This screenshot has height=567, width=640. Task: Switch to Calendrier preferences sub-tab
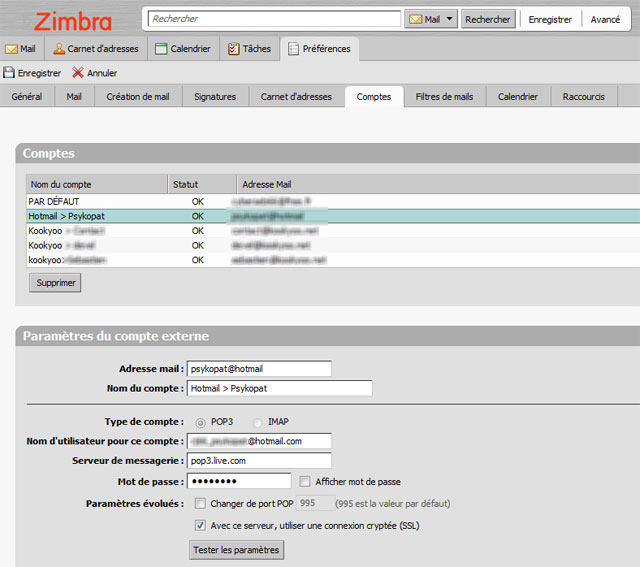pyautogui.click(x=518, y=97)
